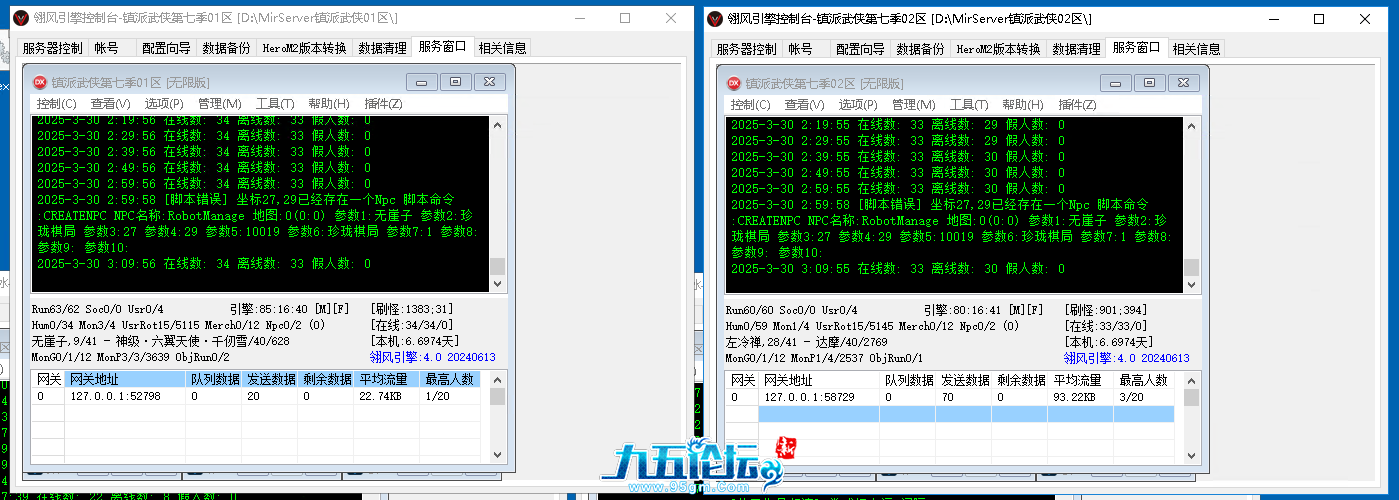Open 相关信息 tab in 02区 console
Image resolution: width=1399 pixels, height=500 pixels.
tap(1197, 49)
